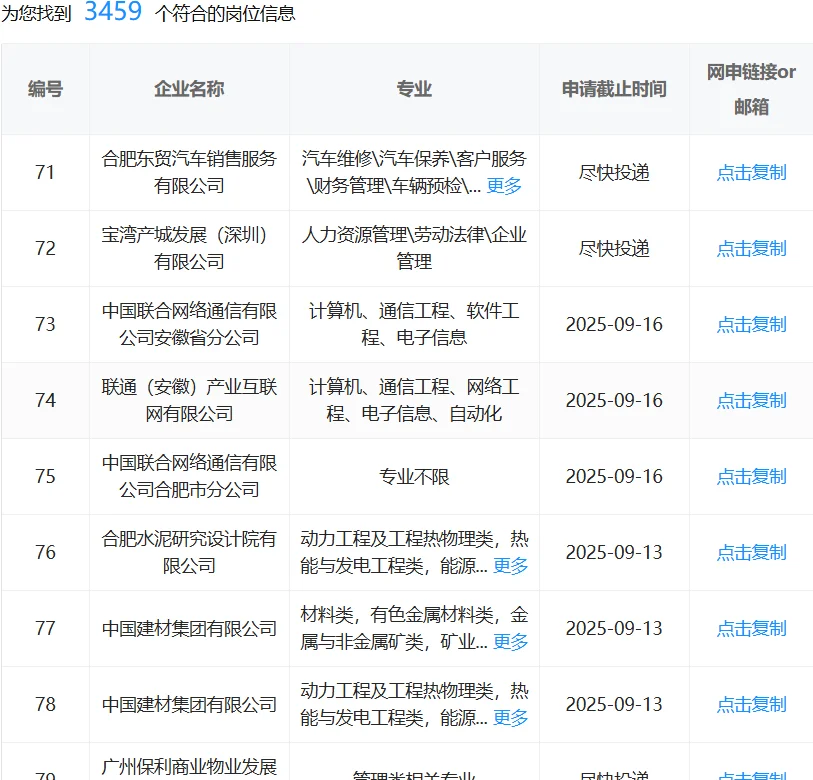
Task: Click 联通（安徽）产业互联网有限公司 cell
Action: click(189, 400)
